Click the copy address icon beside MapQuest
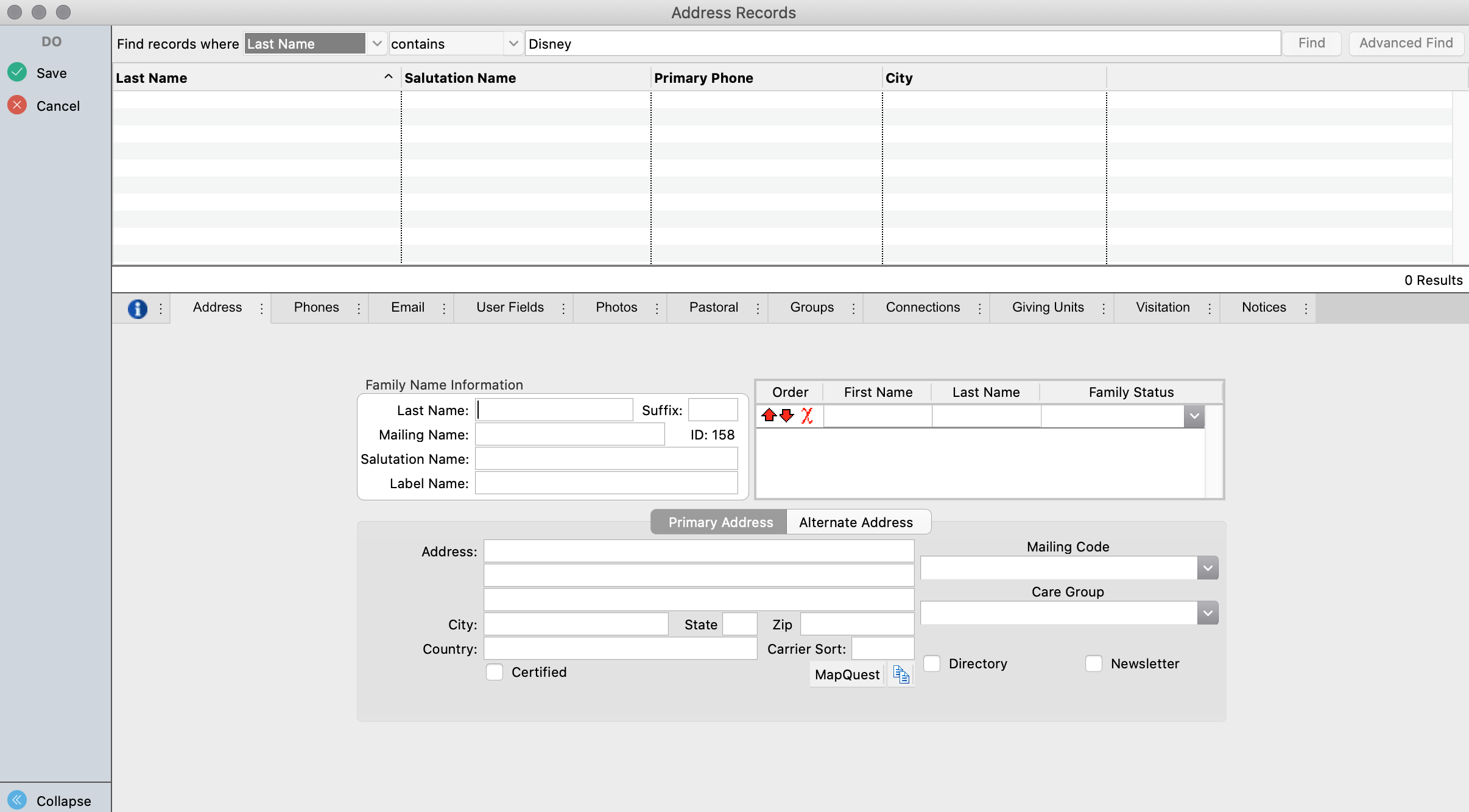Viewport: 1469px width, 812px height. [x=901, y=674]
